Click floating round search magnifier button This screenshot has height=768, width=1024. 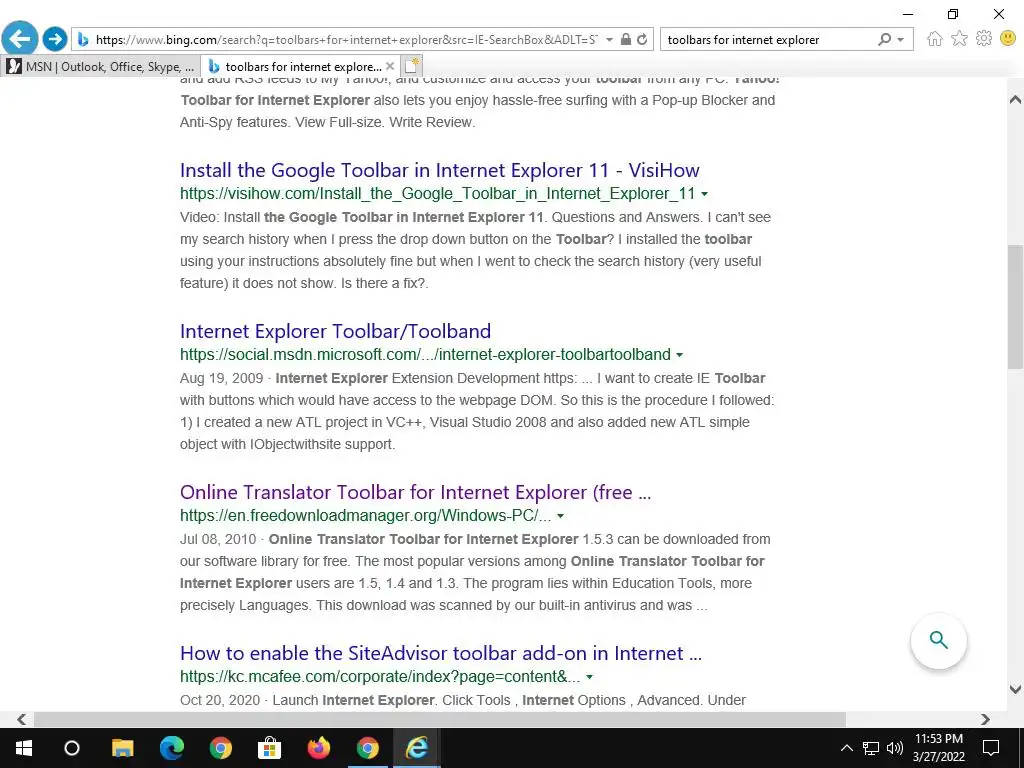pyautogui.click(x=938, y=640)
